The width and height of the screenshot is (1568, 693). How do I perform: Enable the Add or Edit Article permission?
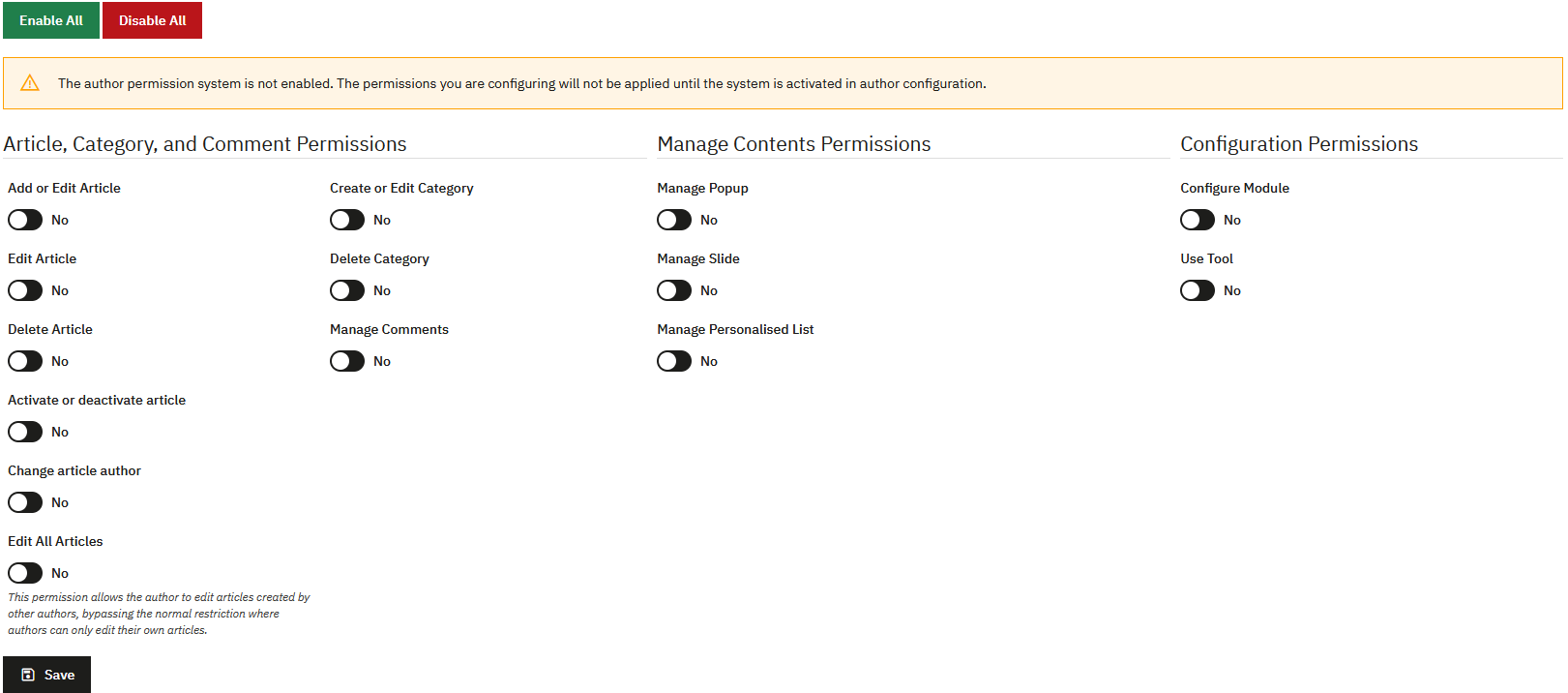click(25, 220)
